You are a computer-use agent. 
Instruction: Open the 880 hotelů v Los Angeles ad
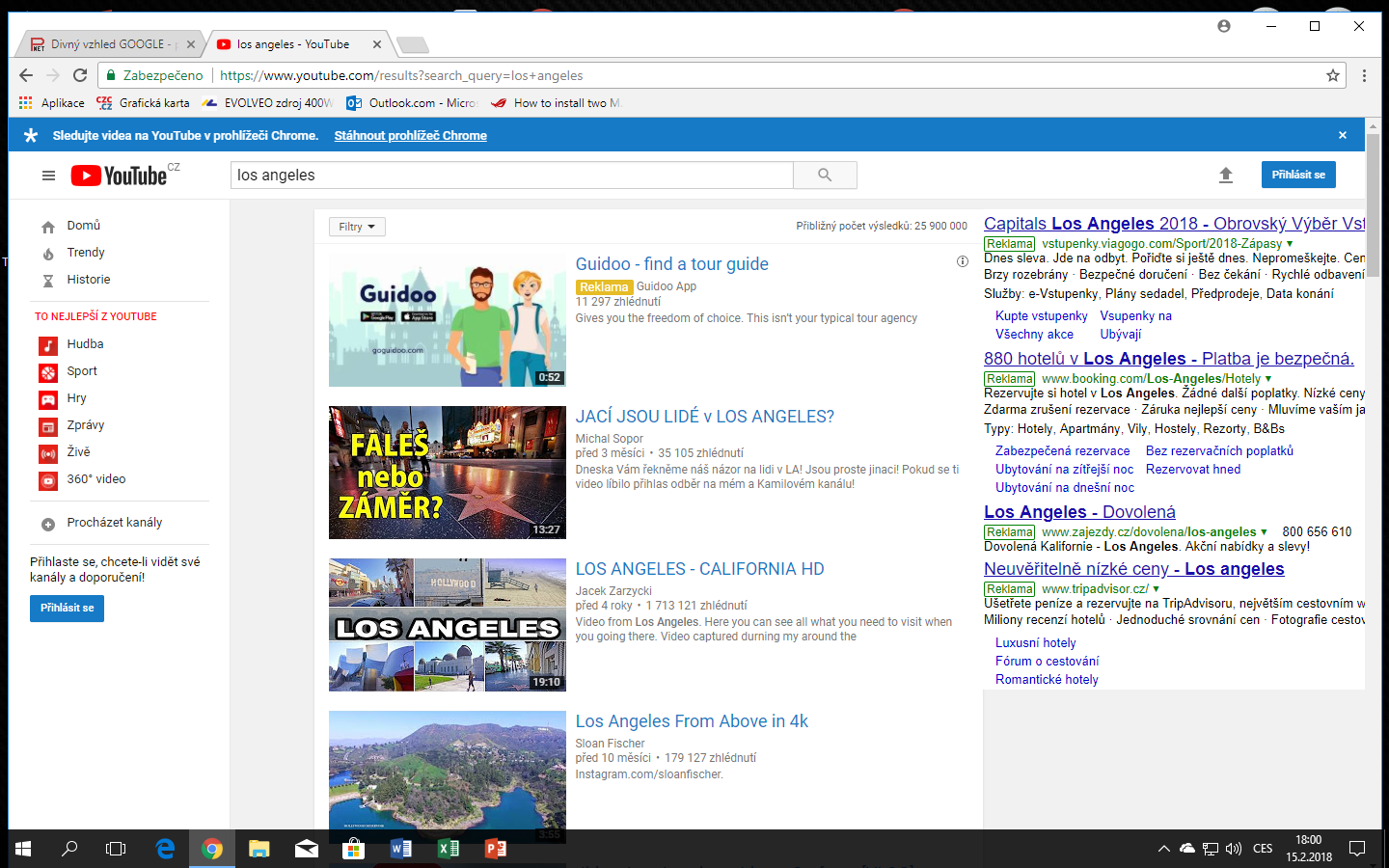pos(1169,359)
